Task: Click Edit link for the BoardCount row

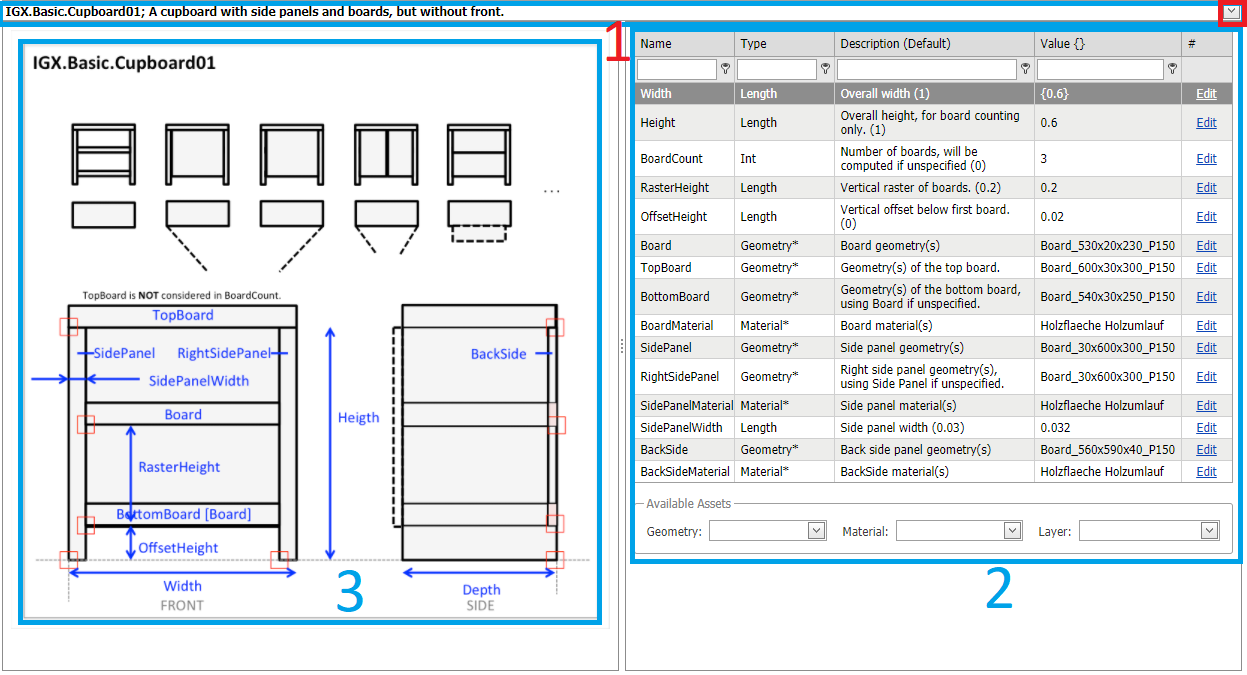Action: tap(1206, 159)
